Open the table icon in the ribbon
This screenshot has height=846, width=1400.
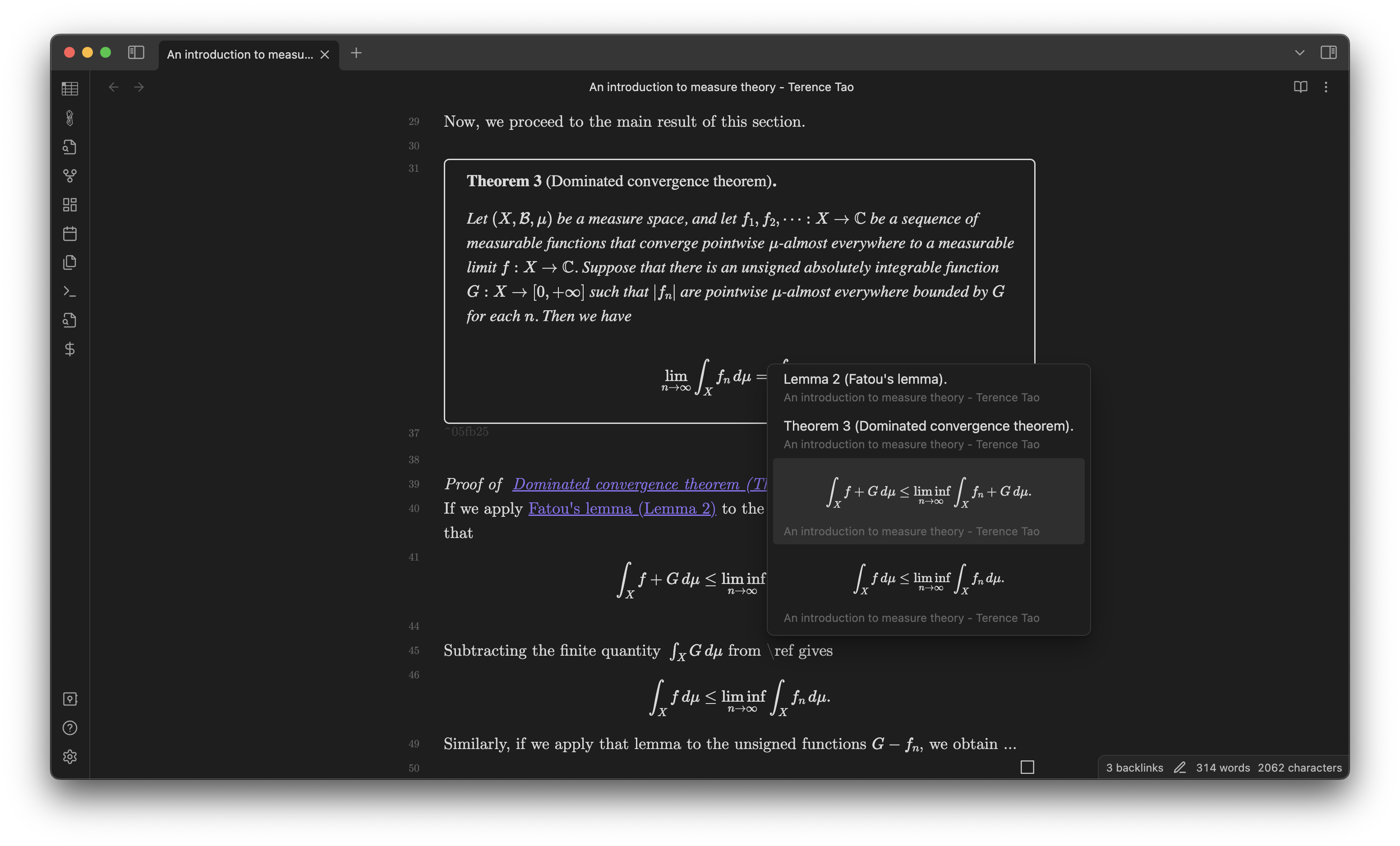pos(70,89)
